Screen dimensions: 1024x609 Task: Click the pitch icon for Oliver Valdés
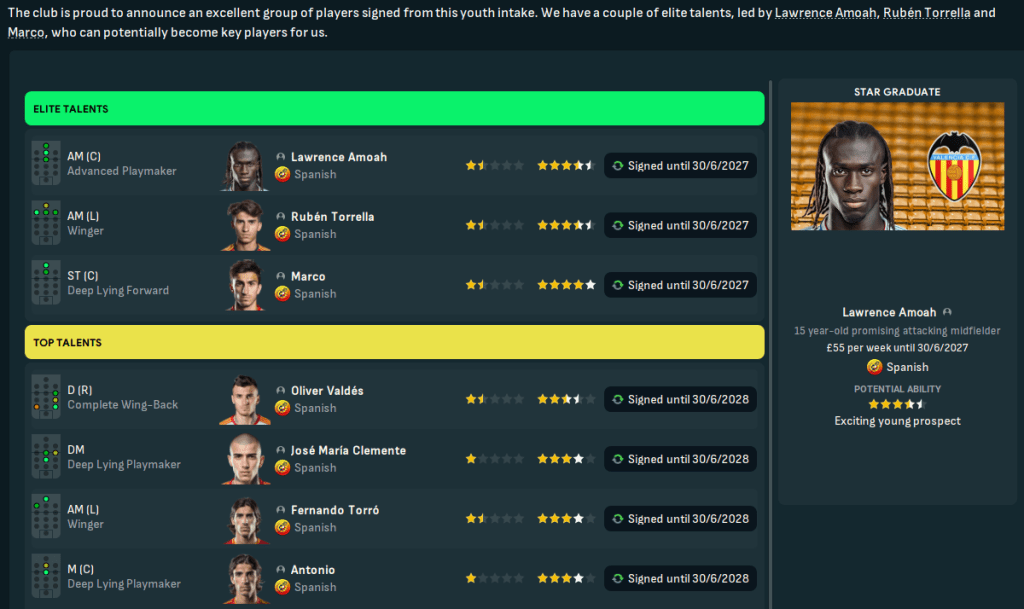[x=45, y=398]
